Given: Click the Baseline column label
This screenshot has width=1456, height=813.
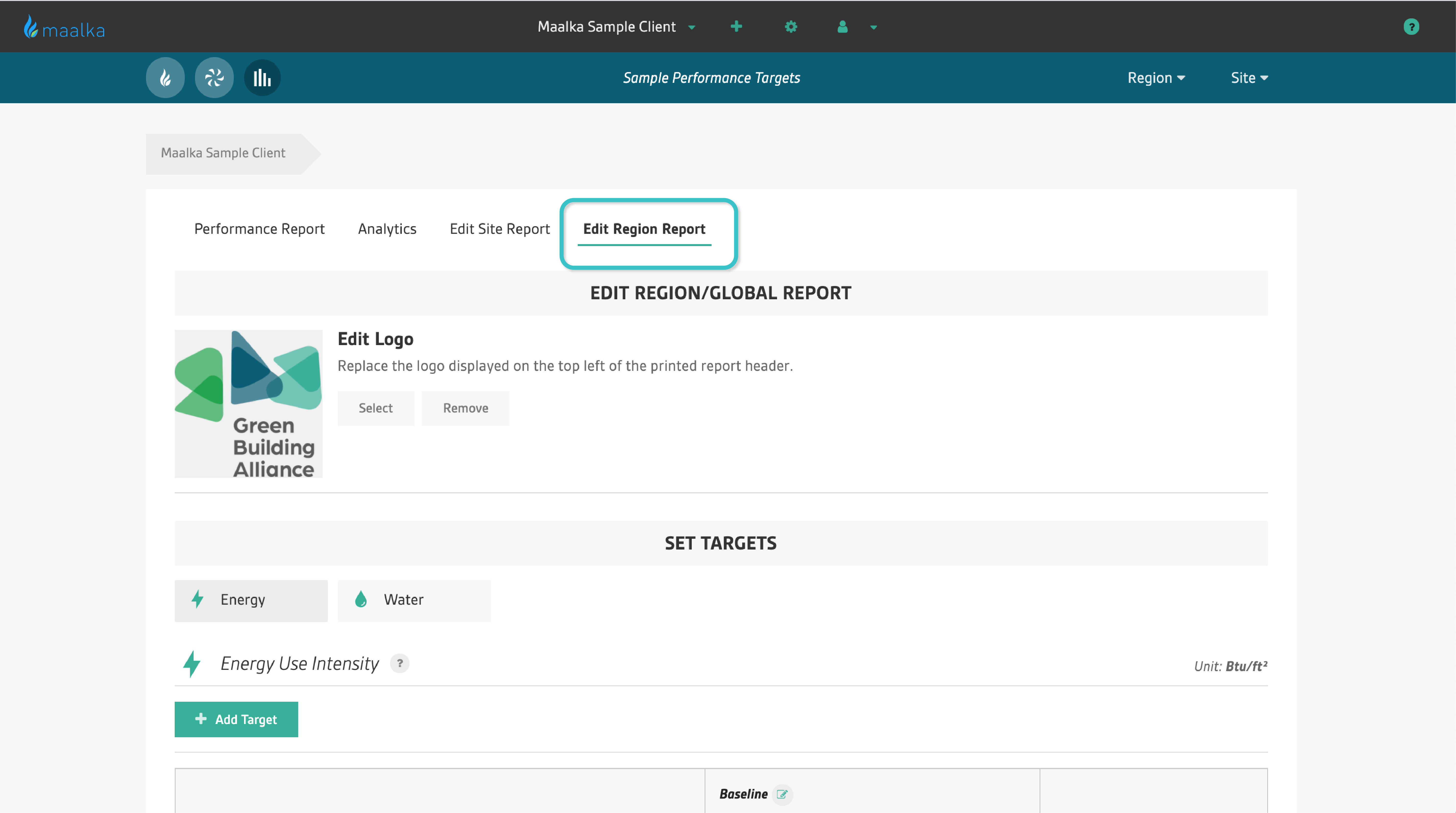Looking at the screenshot, I should tap(743, 794).
